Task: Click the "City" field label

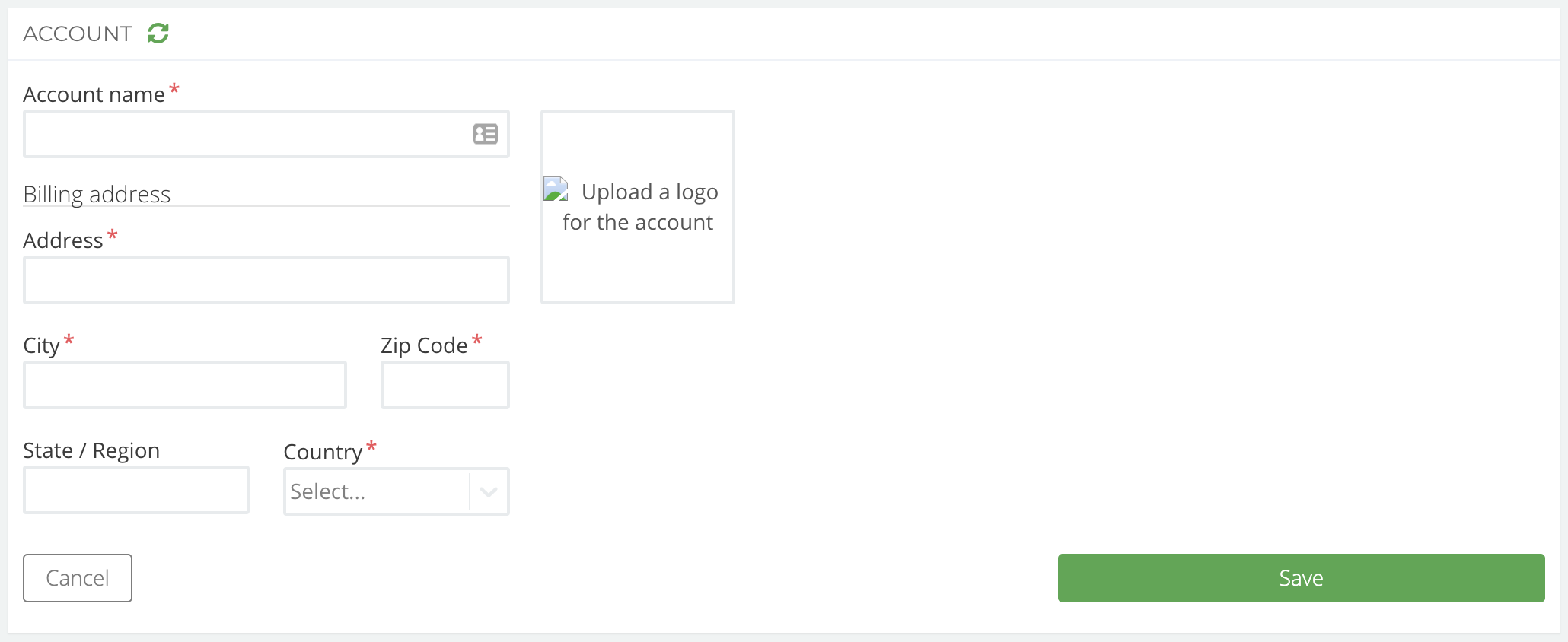Action: (41, 345)
